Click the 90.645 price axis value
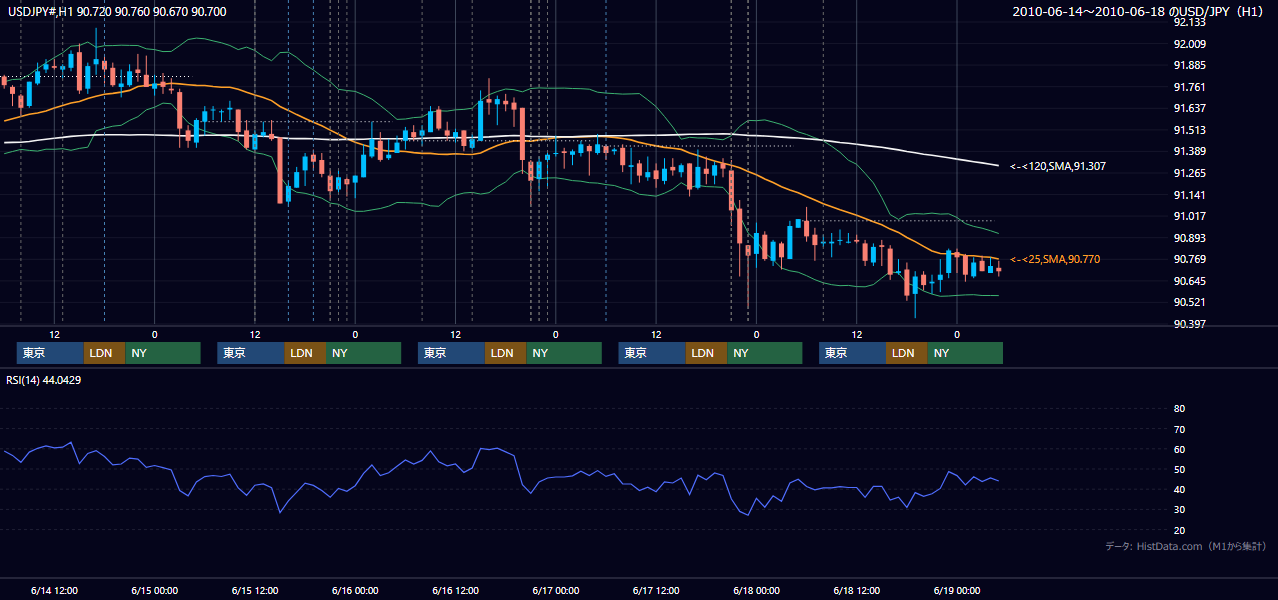 click(1189, 281)
